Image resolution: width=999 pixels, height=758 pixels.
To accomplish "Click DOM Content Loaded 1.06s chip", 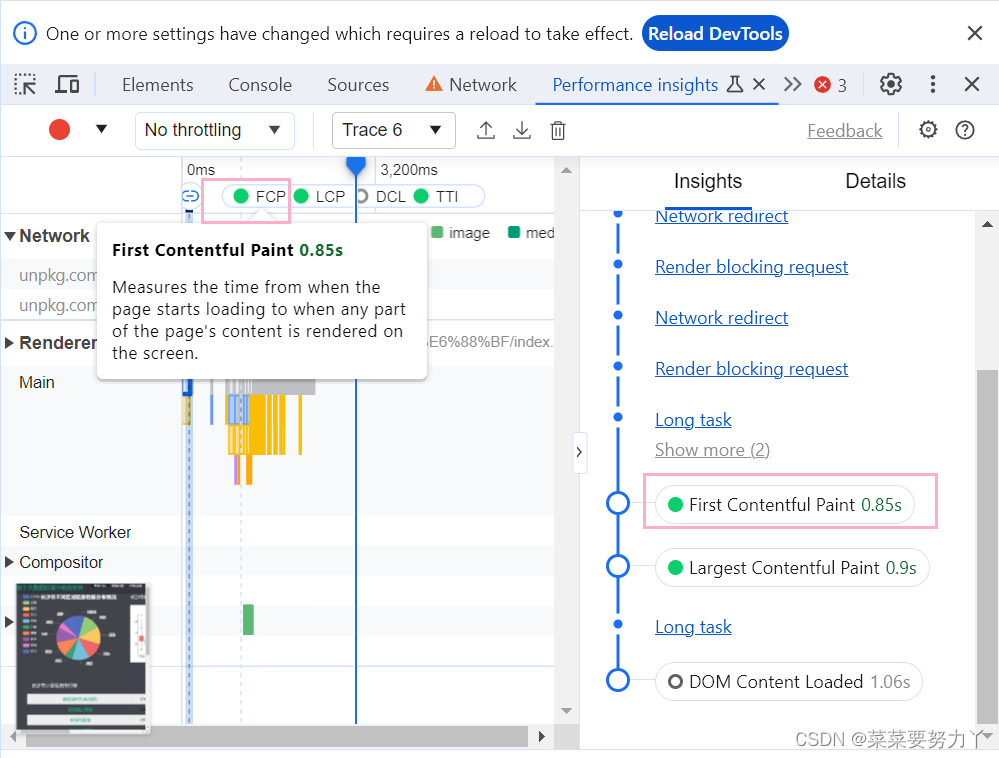I will 789,682.
